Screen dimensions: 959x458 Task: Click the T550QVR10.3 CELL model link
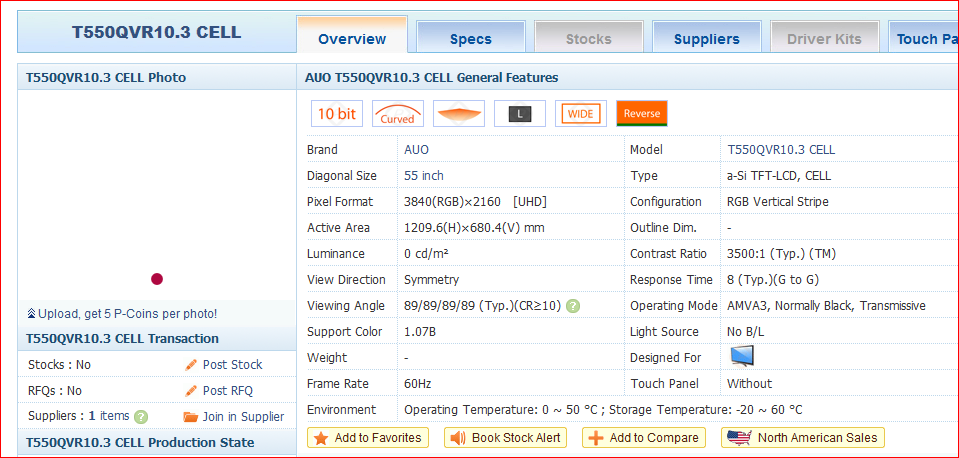point(781,150)
